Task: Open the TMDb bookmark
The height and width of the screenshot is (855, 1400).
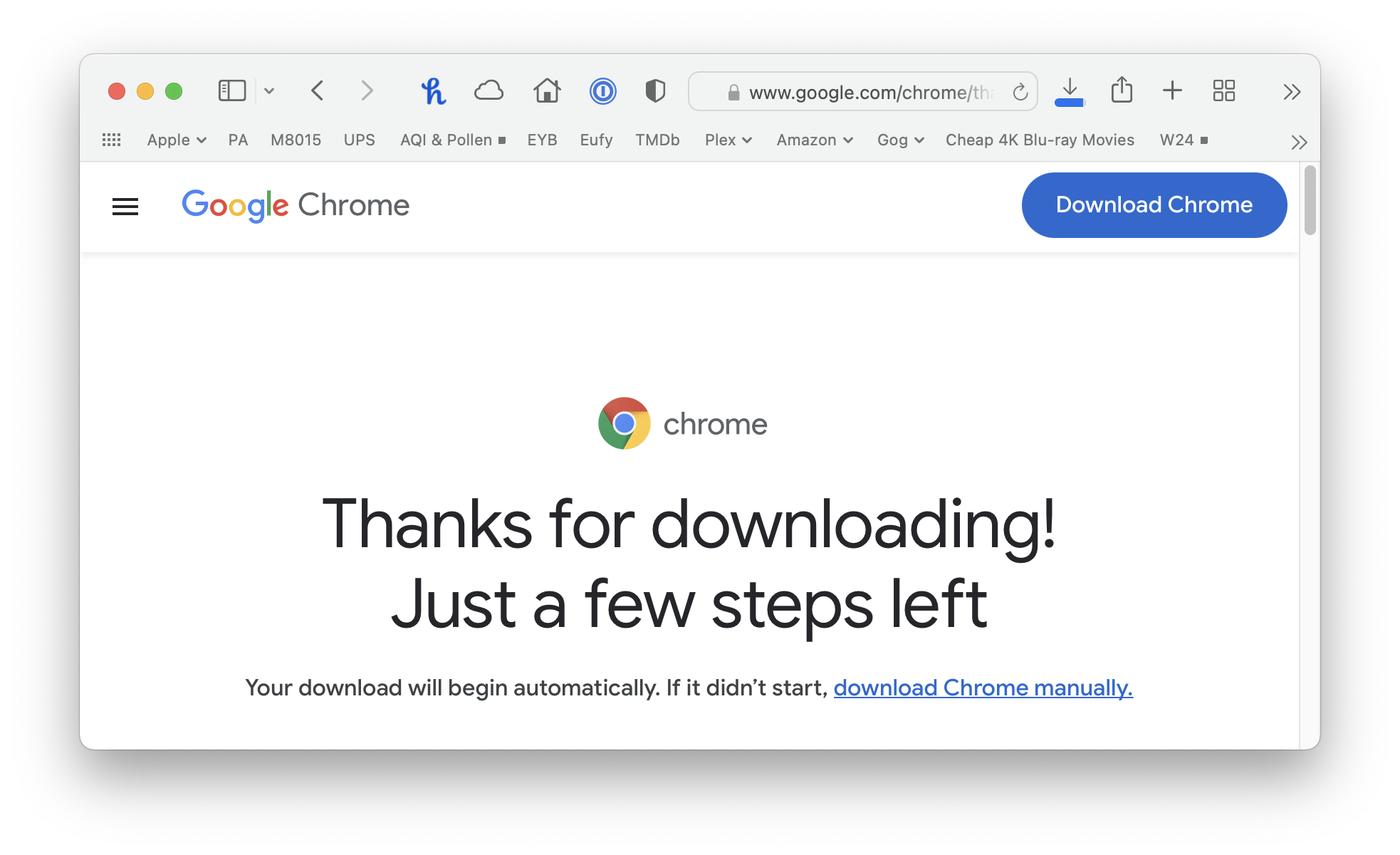Action: 657,140
